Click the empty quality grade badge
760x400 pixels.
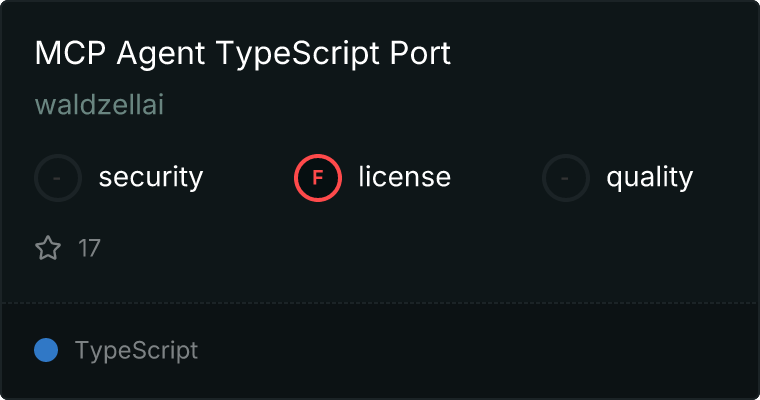tap(566, 178)
